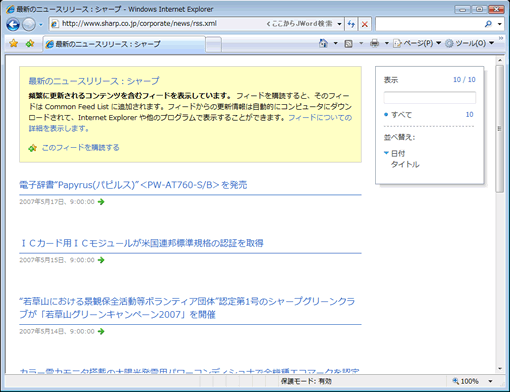Open the Feeds dropdown arrow
The image size is (510, 392).
point(361,43)
